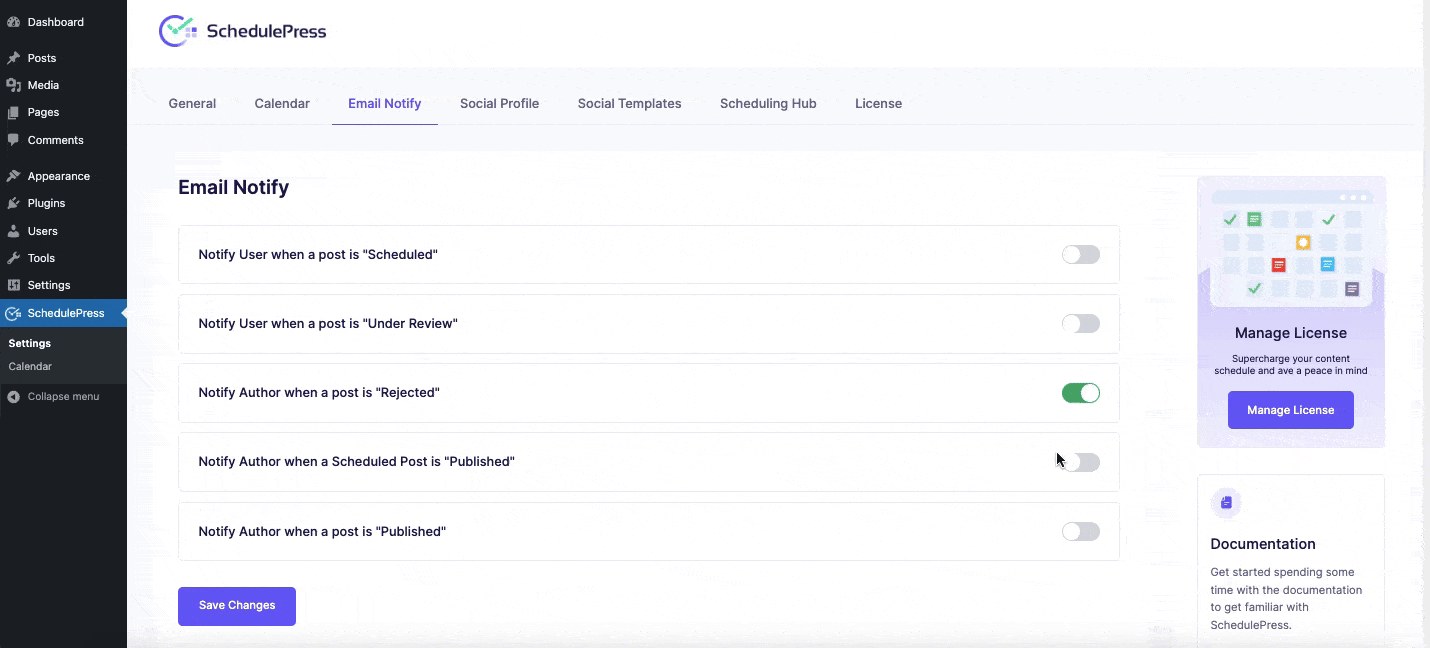
Task: Click label Notify Author when post is "Rejected"
Action: 319,393
